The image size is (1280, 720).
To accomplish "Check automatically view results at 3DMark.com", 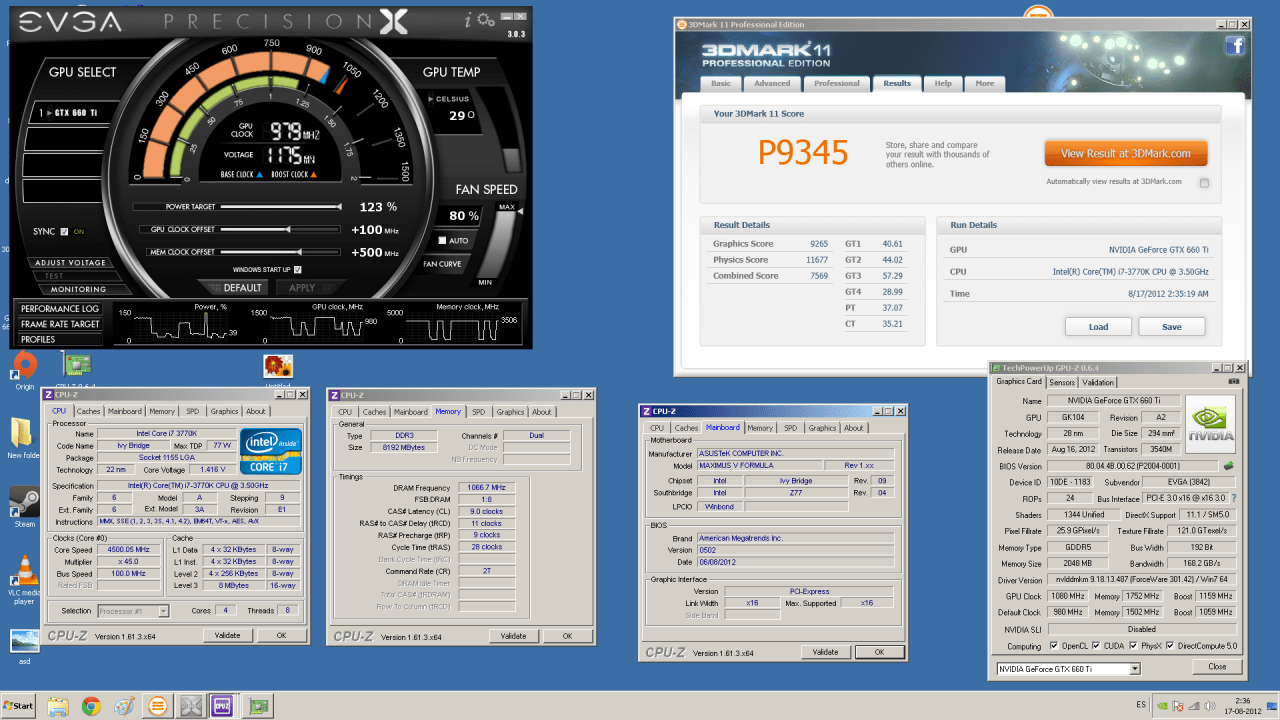I will 1204,183.
